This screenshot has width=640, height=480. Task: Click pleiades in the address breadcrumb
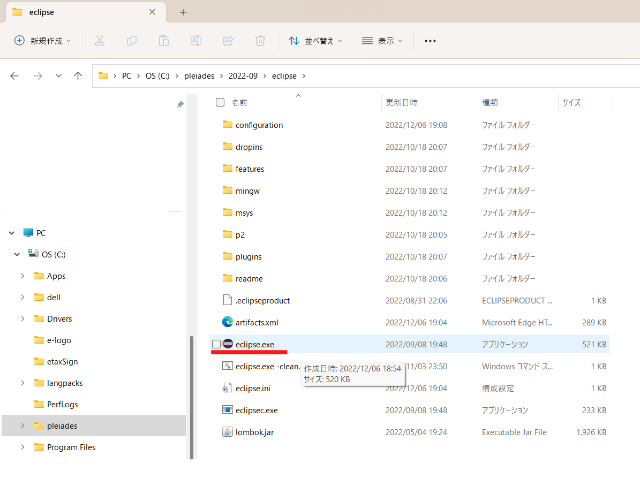199,76
